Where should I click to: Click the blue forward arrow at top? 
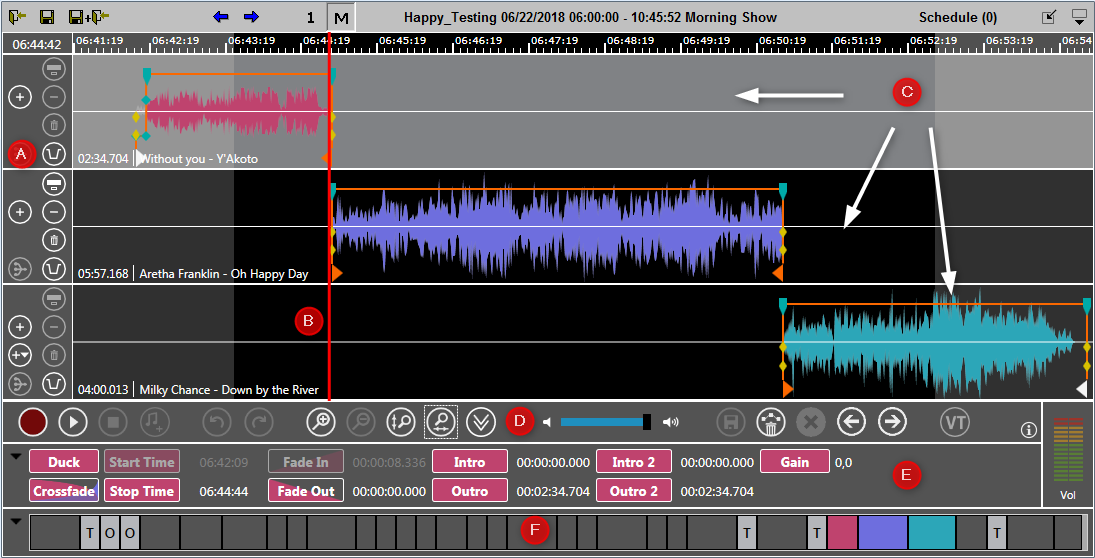click(251, 17)
